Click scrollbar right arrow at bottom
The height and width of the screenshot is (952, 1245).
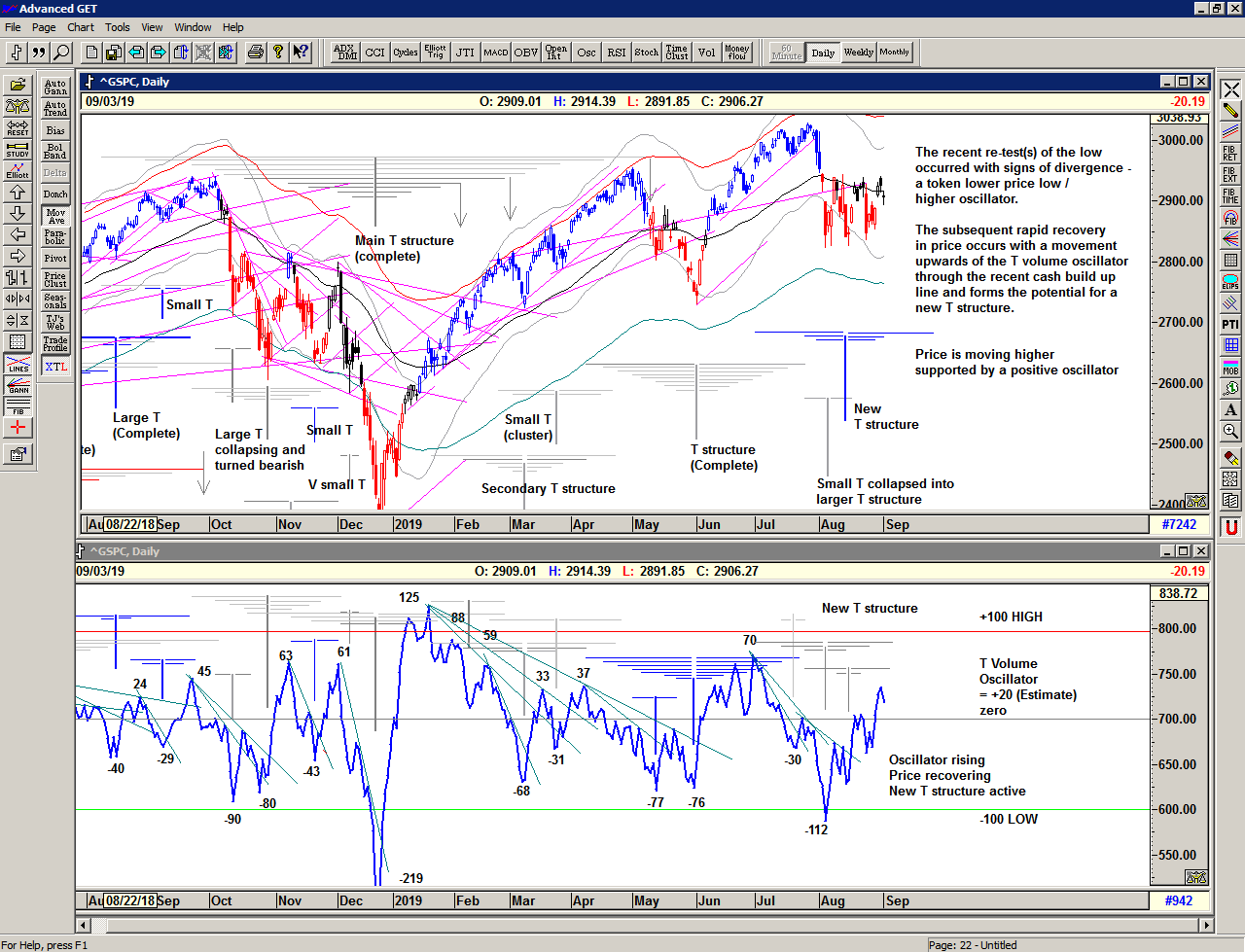tap(1206, 925)
